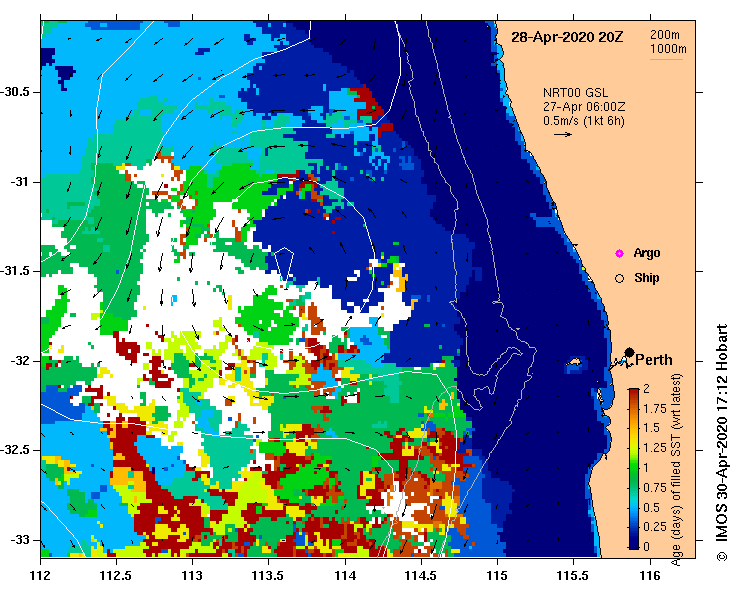Click the 200m depth contour label
This screenshot has width=739, height=592.
point(665,34)
